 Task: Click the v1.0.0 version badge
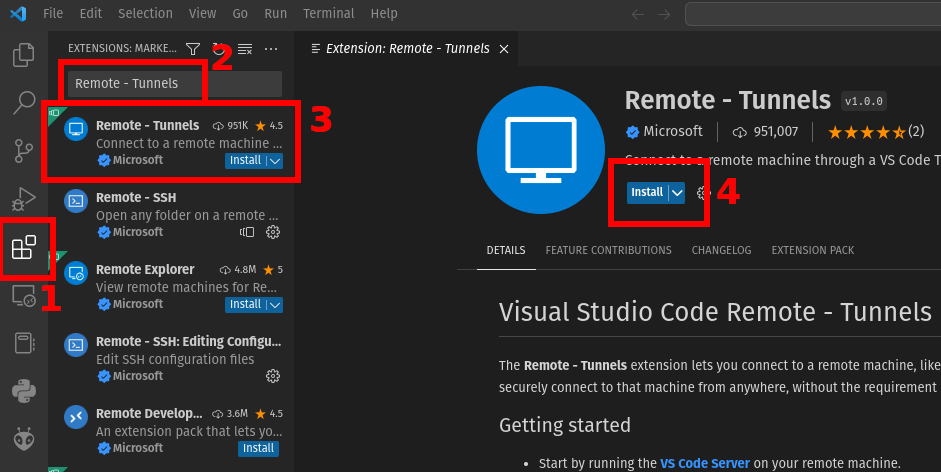[864, 101]
